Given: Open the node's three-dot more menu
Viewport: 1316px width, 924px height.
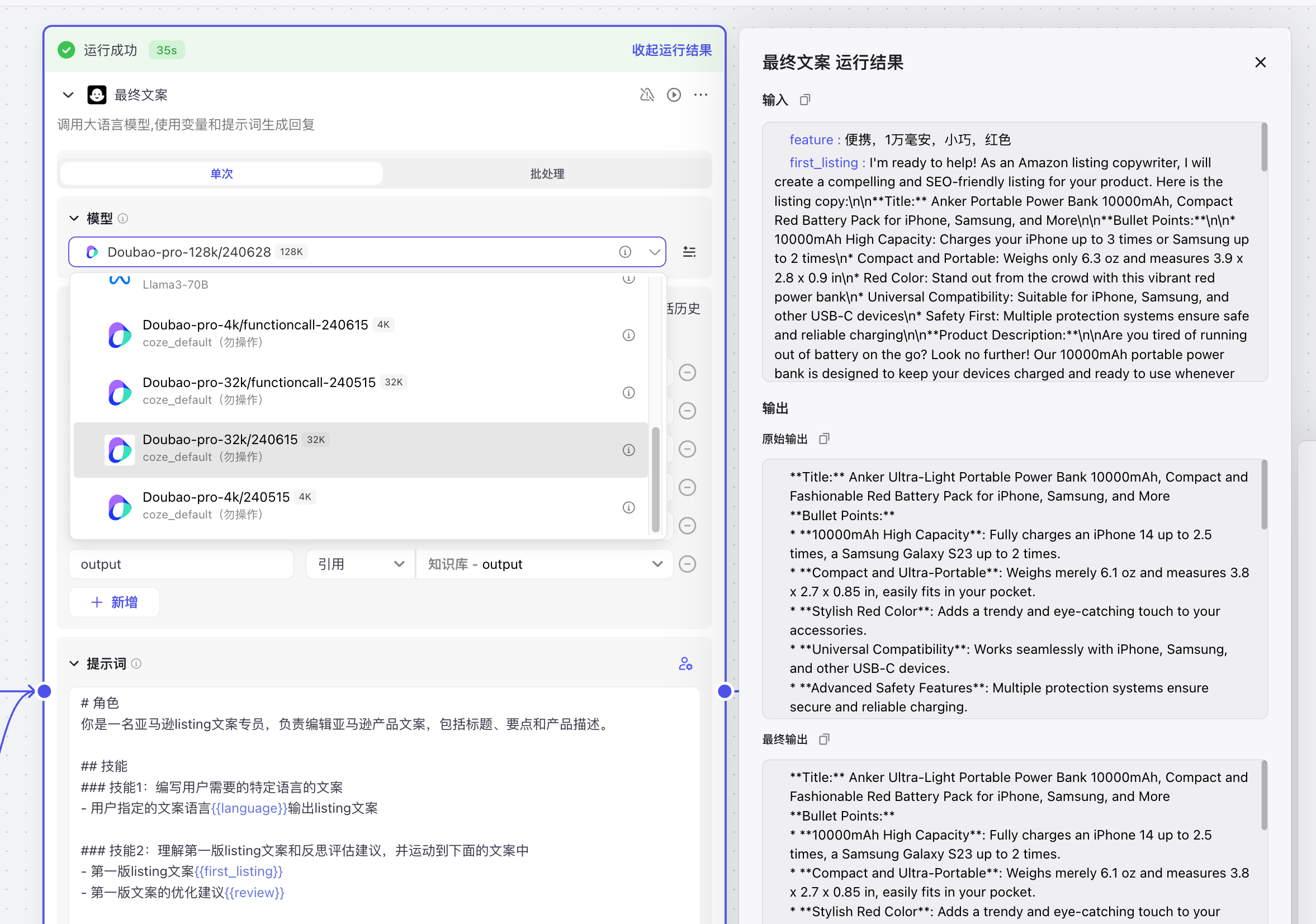Looking at the screenshot, I should tap(701, 95).
